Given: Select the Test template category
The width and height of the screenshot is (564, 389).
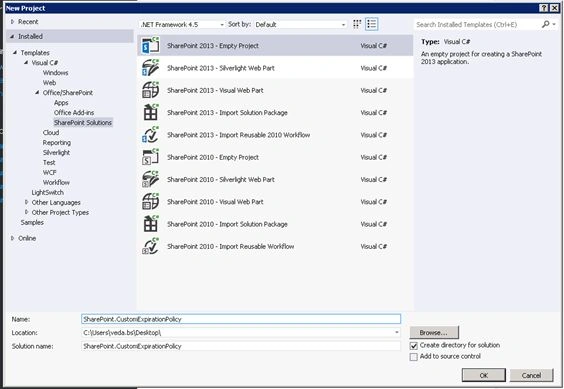Looking at the screenshot, I should pyautogui.click(x=49, y=162).
